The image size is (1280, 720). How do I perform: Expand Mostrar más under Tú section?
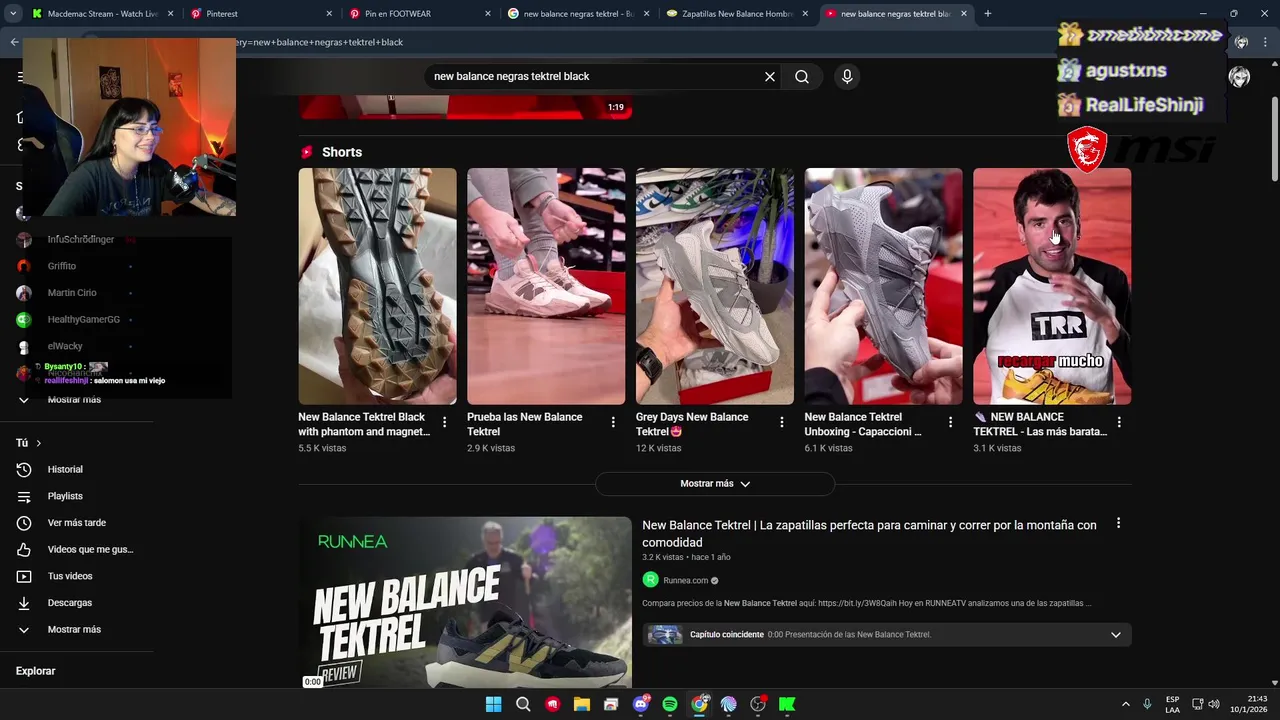tap(76, 630)
